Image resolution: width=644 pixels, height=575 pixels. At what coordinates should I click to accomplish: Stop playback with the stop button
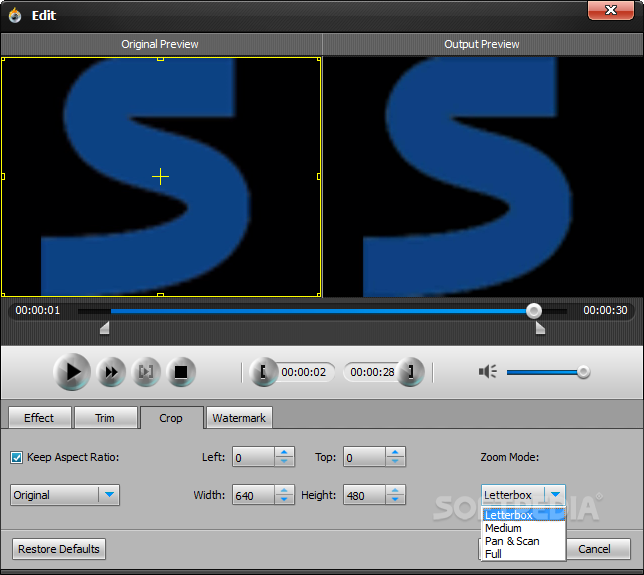[181, 372]
